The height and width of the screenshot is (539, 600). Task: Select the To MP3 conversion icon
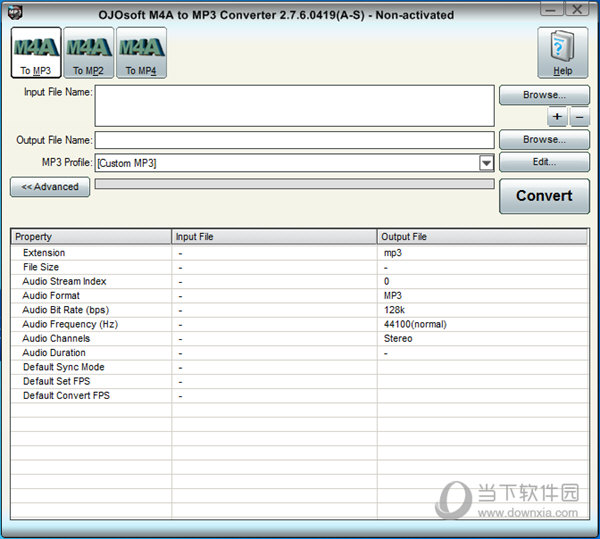(x=36, y=52)
